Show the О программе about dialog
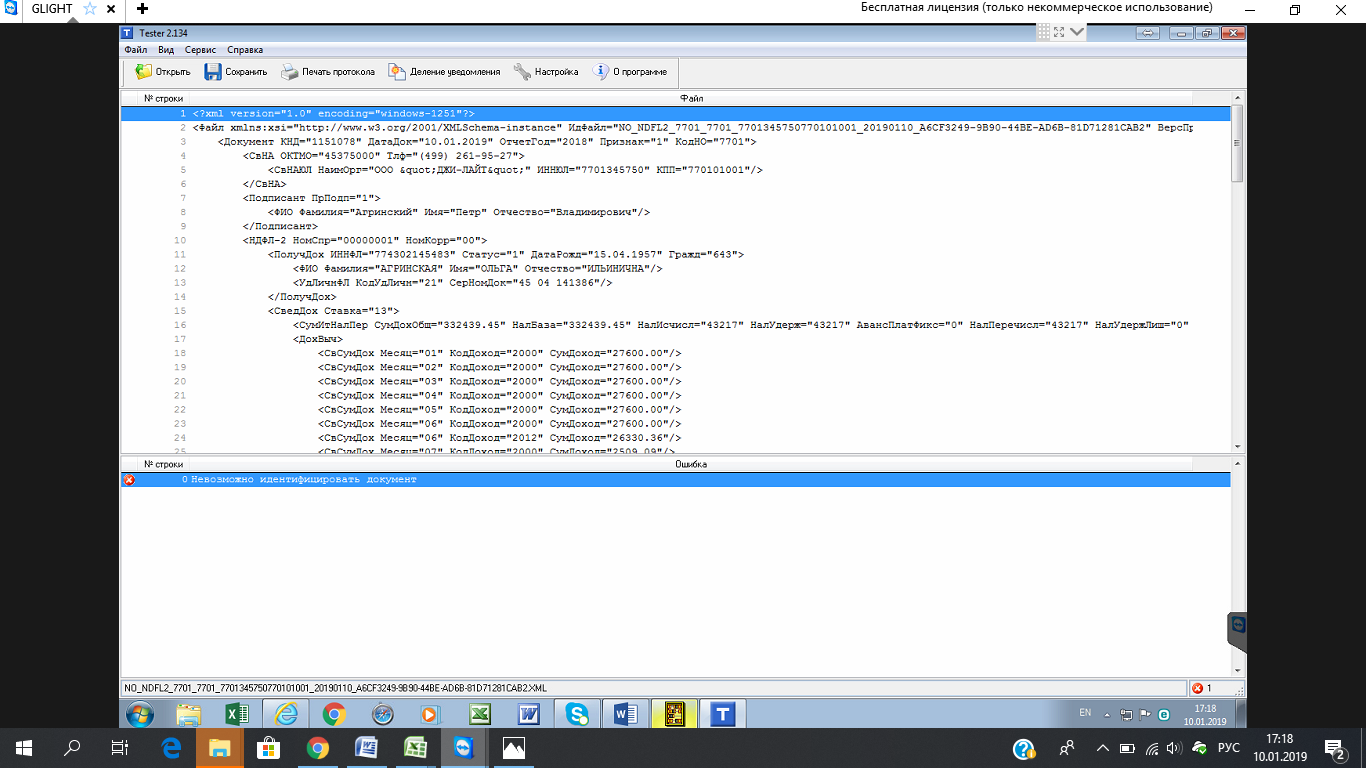This screenshot has width=1366, height=768. coord(629,72)
